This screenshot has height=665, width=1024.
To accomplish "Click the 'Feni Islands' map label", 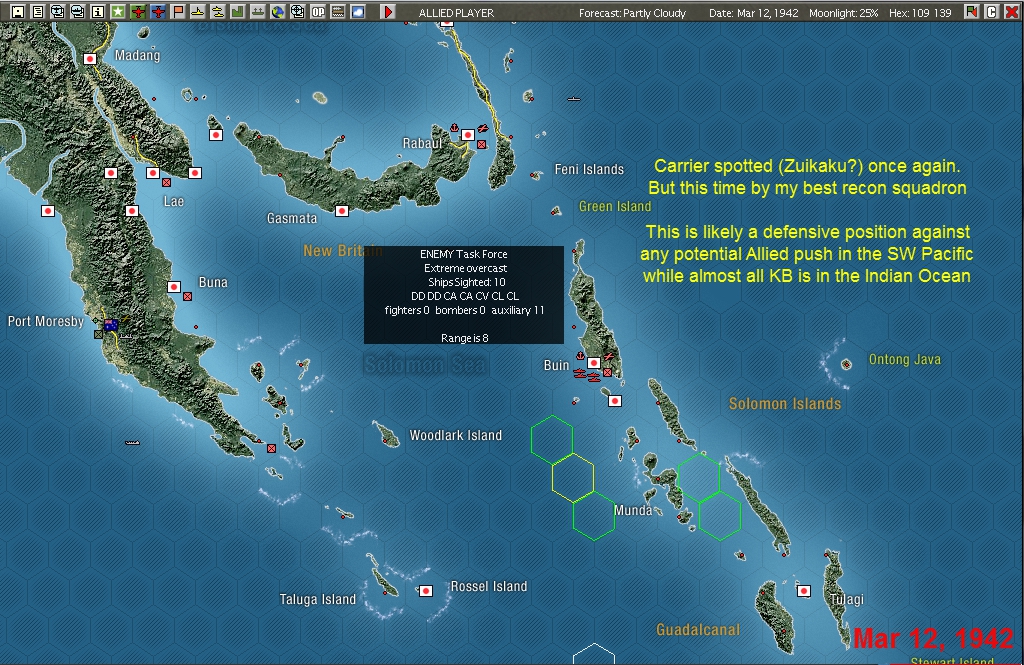I will [x=589, y=169].
